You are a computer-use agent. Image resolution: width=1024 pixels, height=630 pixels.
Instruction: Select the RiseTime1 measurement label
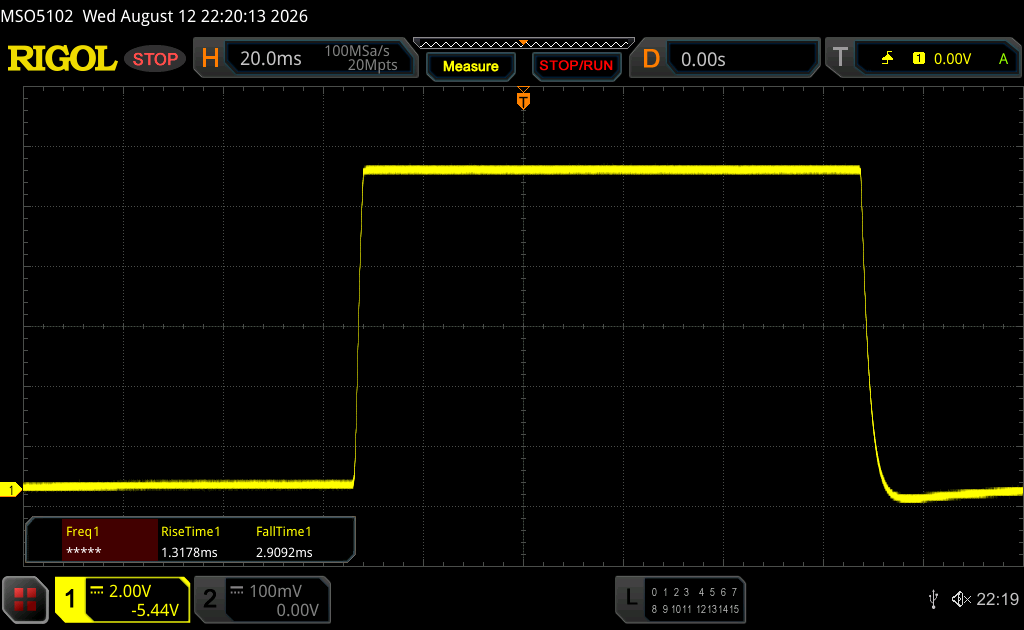point(191,531)
